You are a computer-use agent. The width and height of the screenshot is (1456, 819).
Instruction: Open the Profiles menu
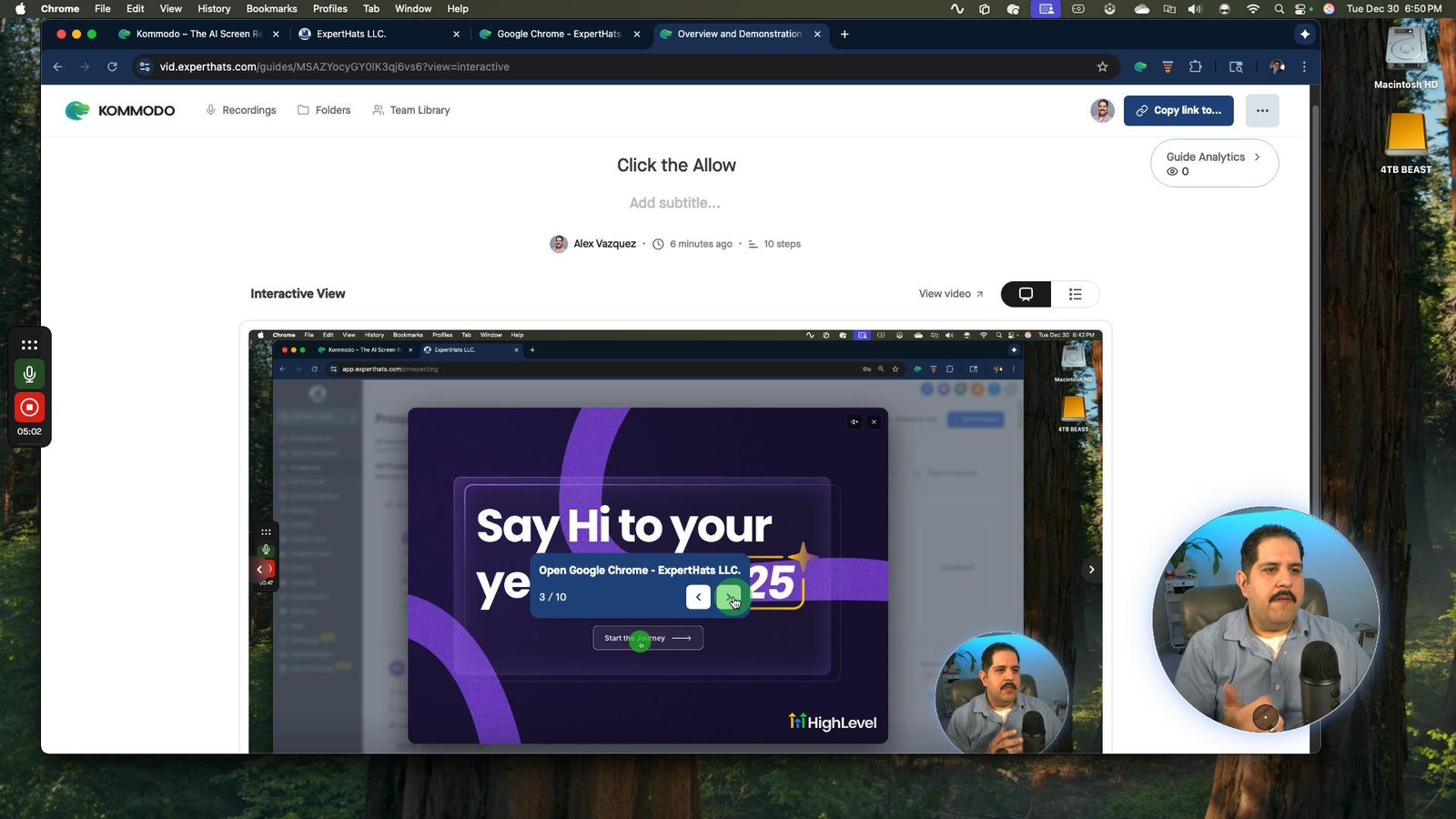pos(329,8)
